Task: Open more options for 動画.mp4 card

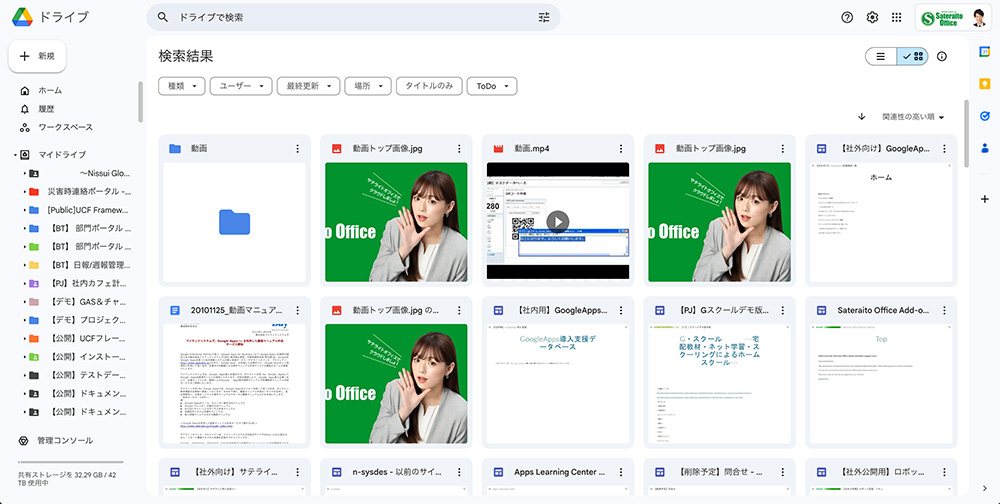Action: (621, 149)
